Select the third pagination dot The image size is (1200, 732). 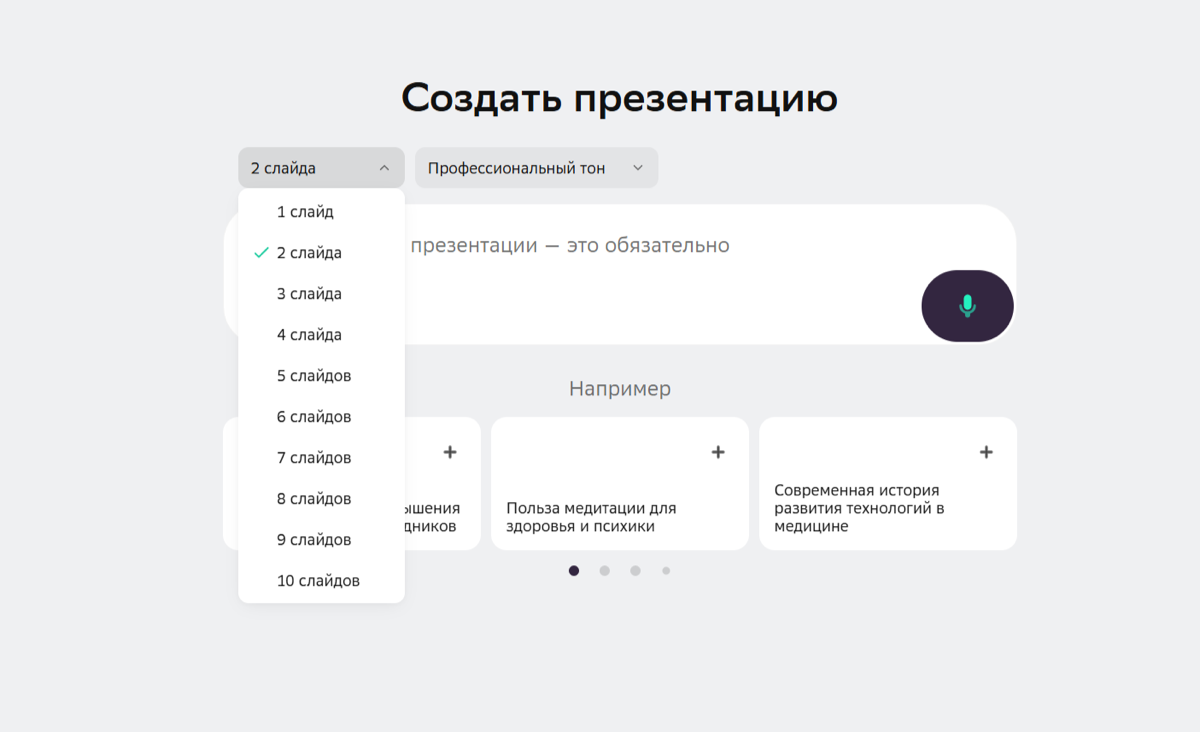(x=635, y=570)
